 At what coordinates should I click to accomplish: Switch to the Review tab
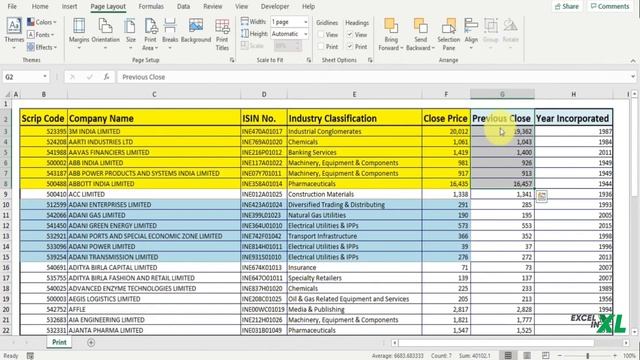click(213, 7)
